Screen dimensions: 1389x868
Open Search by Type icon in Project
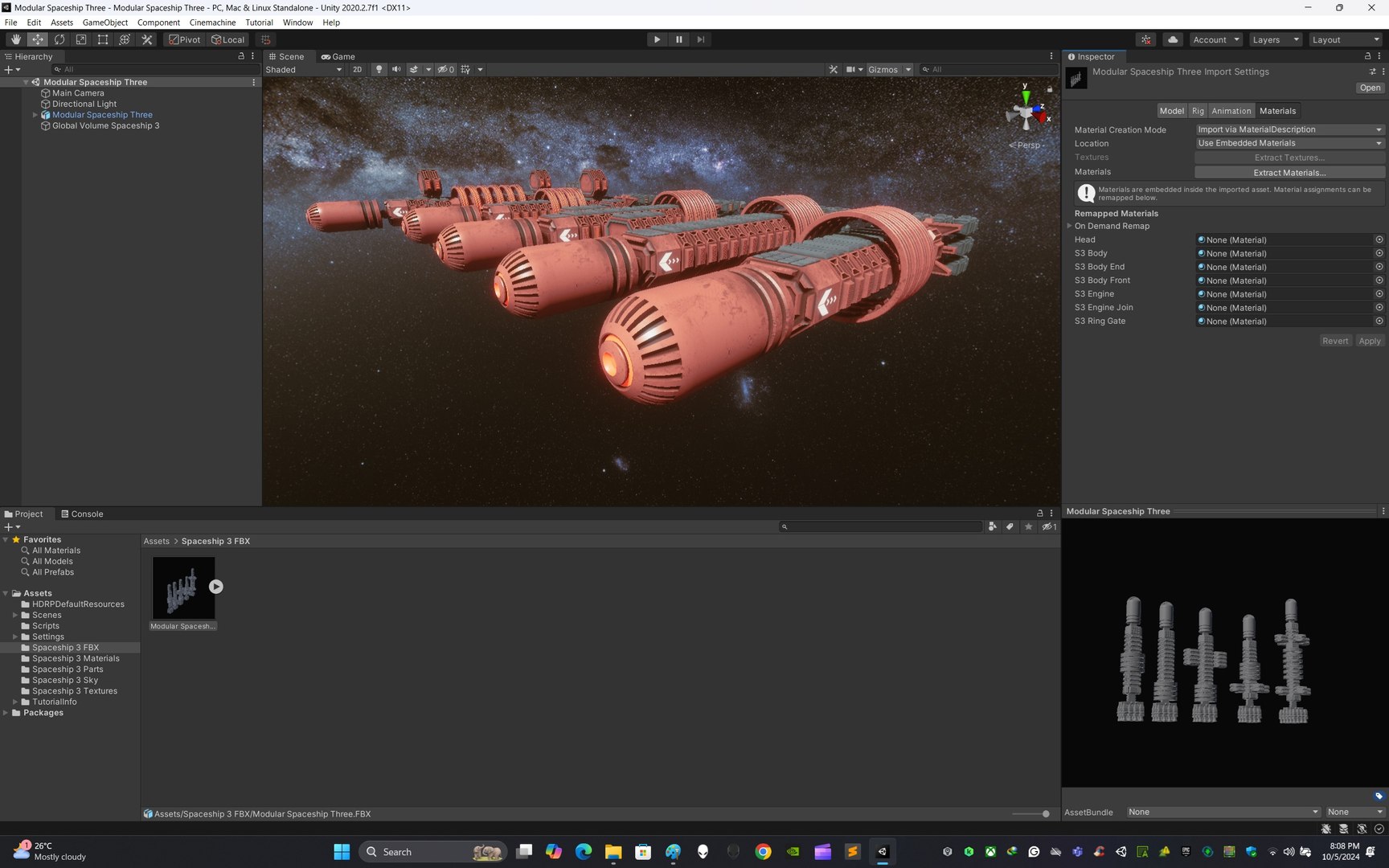(993, 526)
